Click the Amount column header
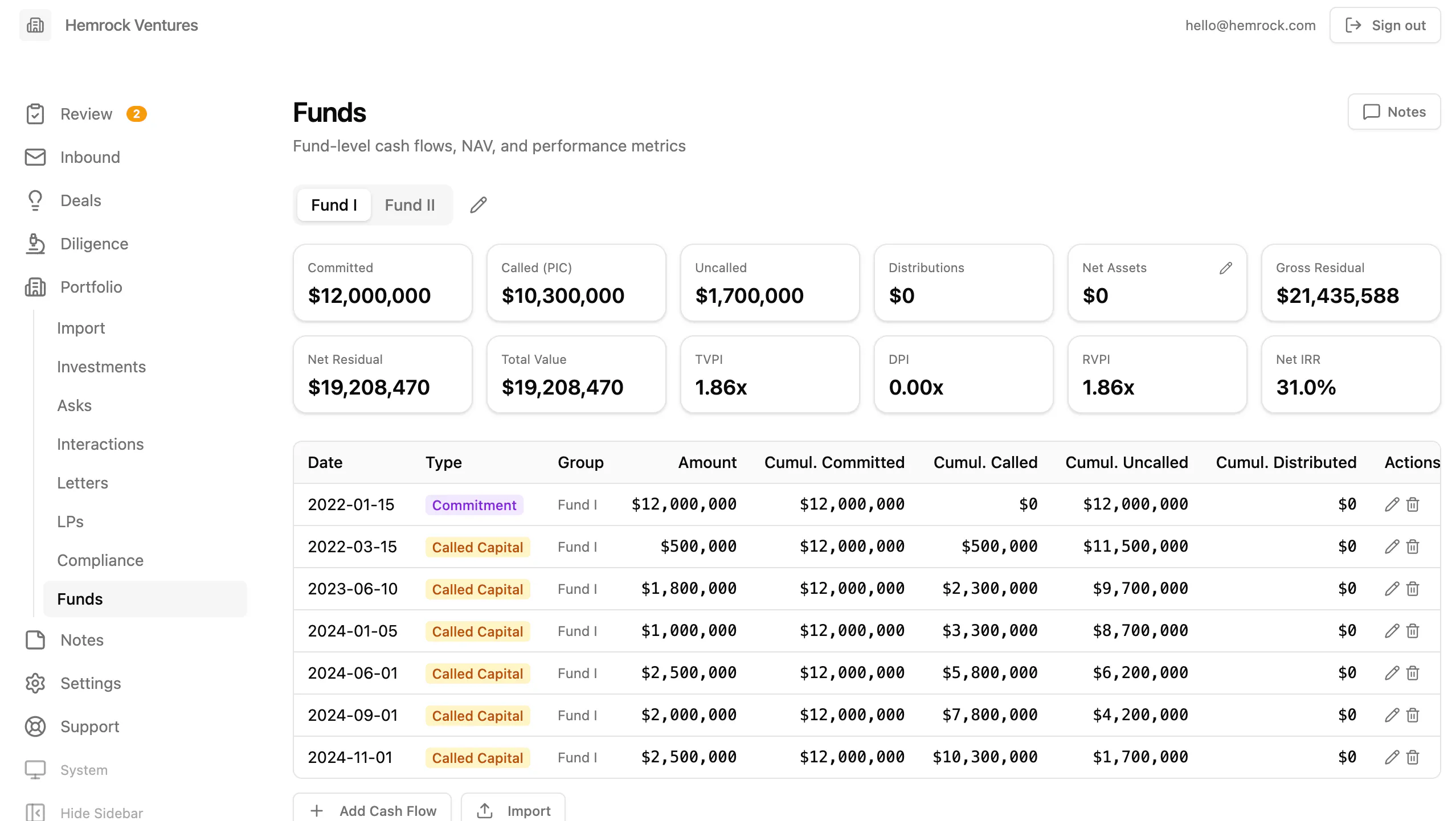1456x821 pixels. [707, 462]
